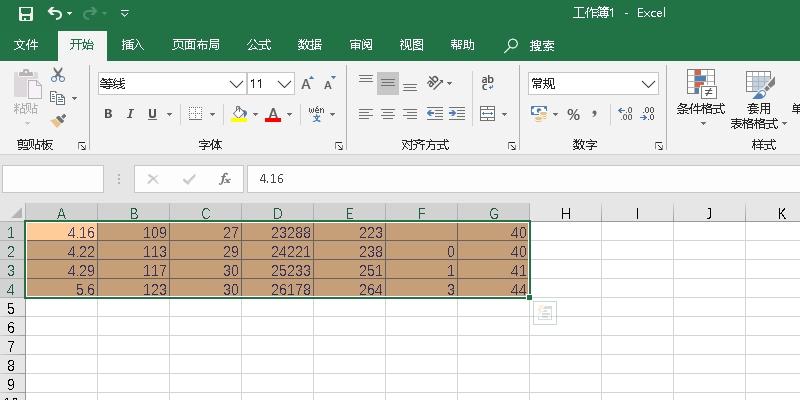800x400 pixels.
Task: Click the Insert Function fx icon
Action: (x=225, y=179)
